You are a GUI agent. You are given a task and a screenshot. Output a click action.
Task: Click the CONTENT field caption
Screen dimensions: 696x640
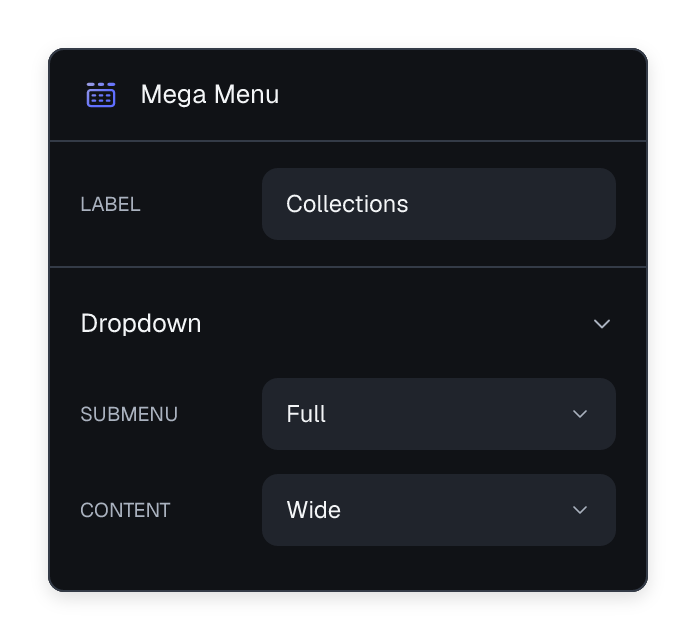125,510
